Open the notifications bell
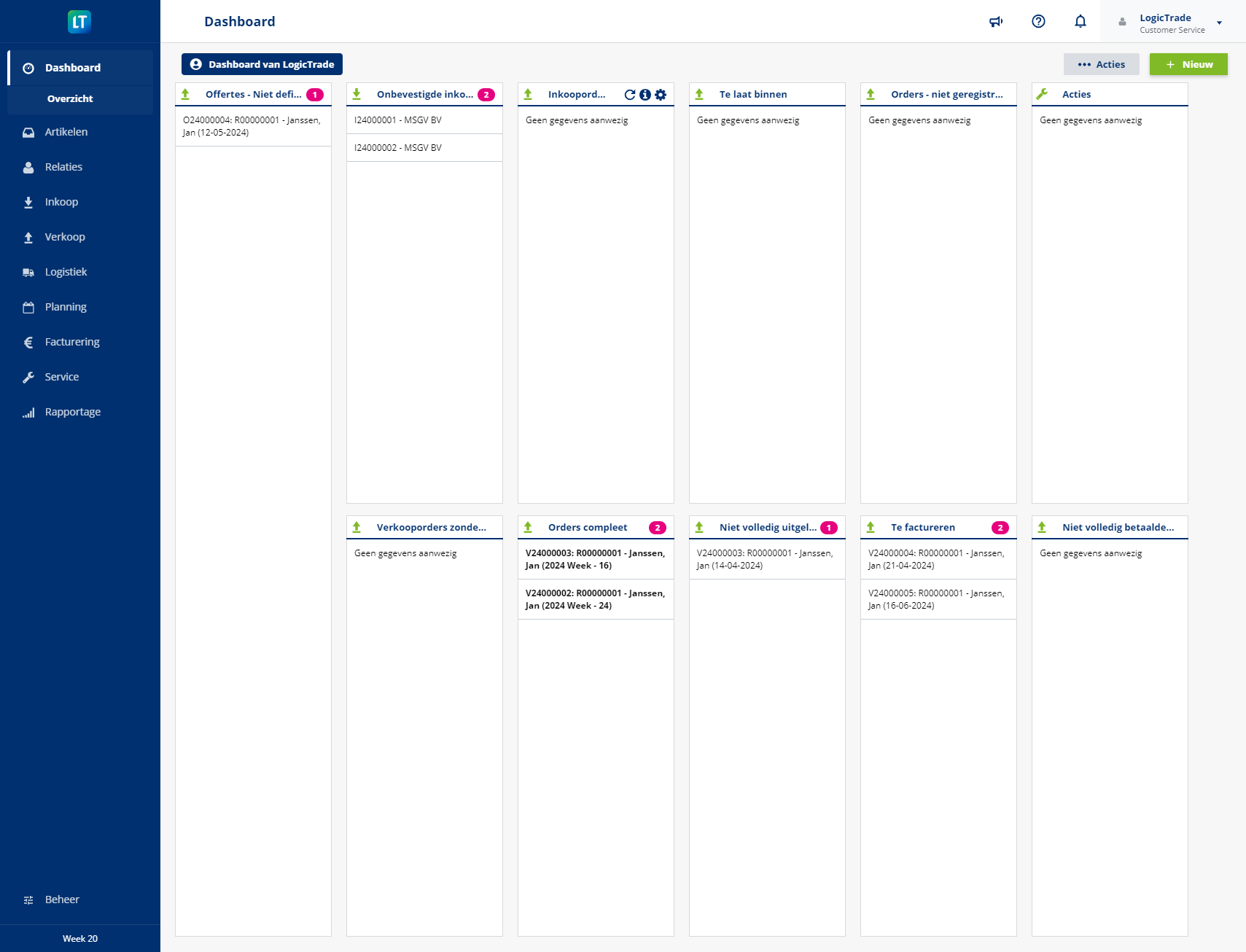Screen dimensions: 1246x952 point(1080,22)
